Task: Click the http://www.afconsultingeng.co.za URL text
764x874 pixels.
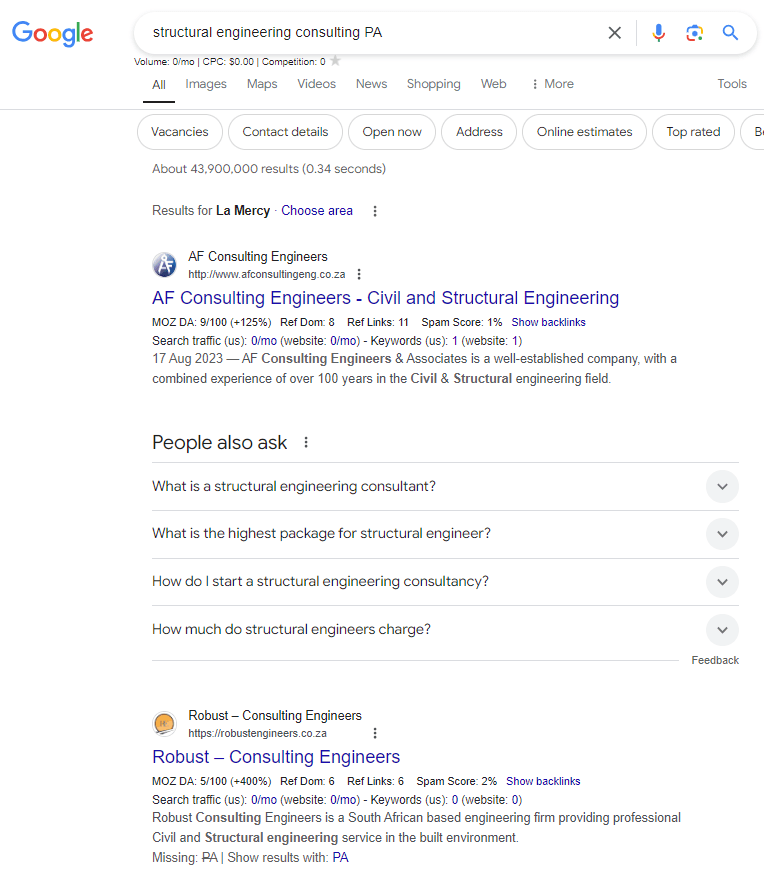Action: tap(266, 274)
